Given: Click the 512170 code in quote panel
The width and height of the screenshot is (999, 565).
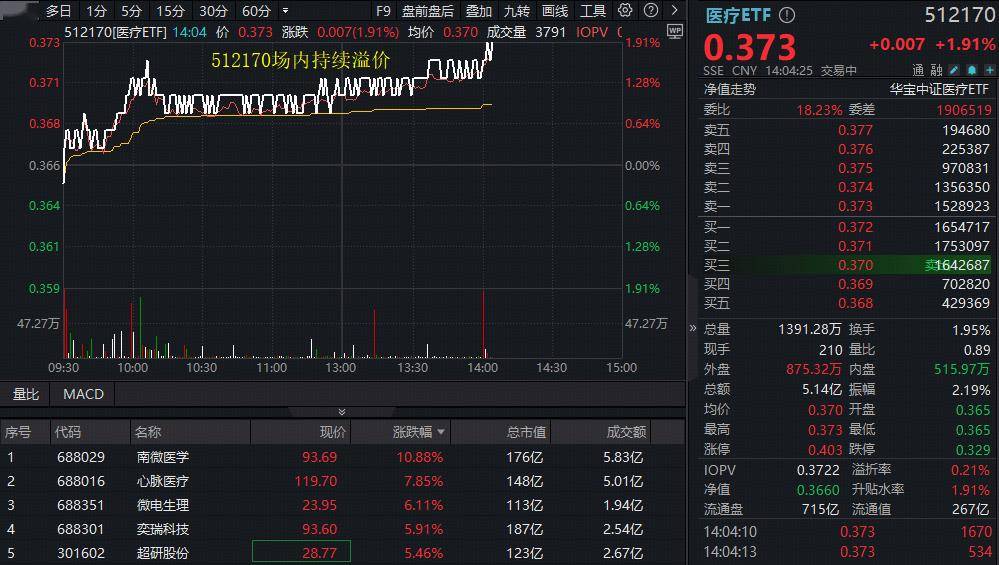Looking at the screenshot, I should tap(959, 15).
